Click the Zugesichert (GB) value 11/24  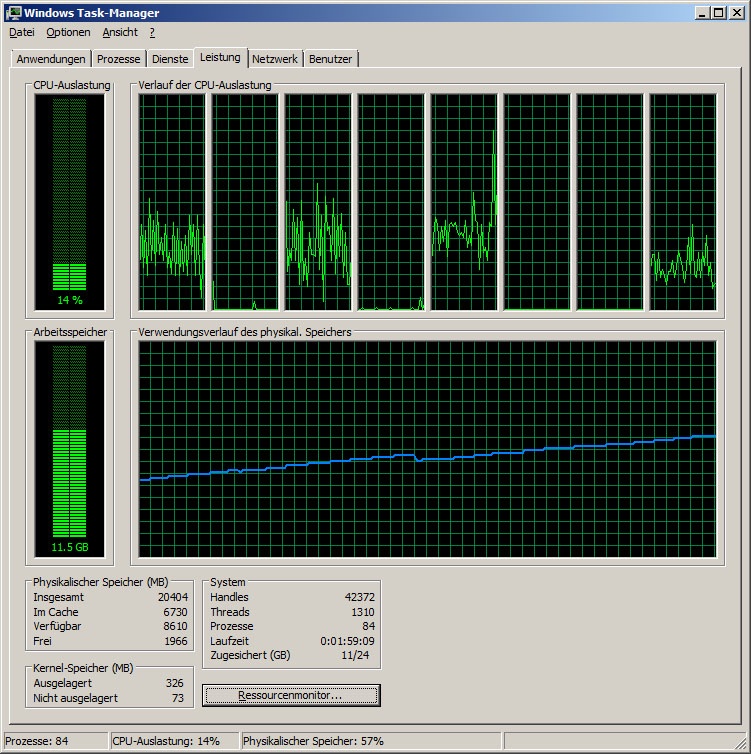pos(355,655)
